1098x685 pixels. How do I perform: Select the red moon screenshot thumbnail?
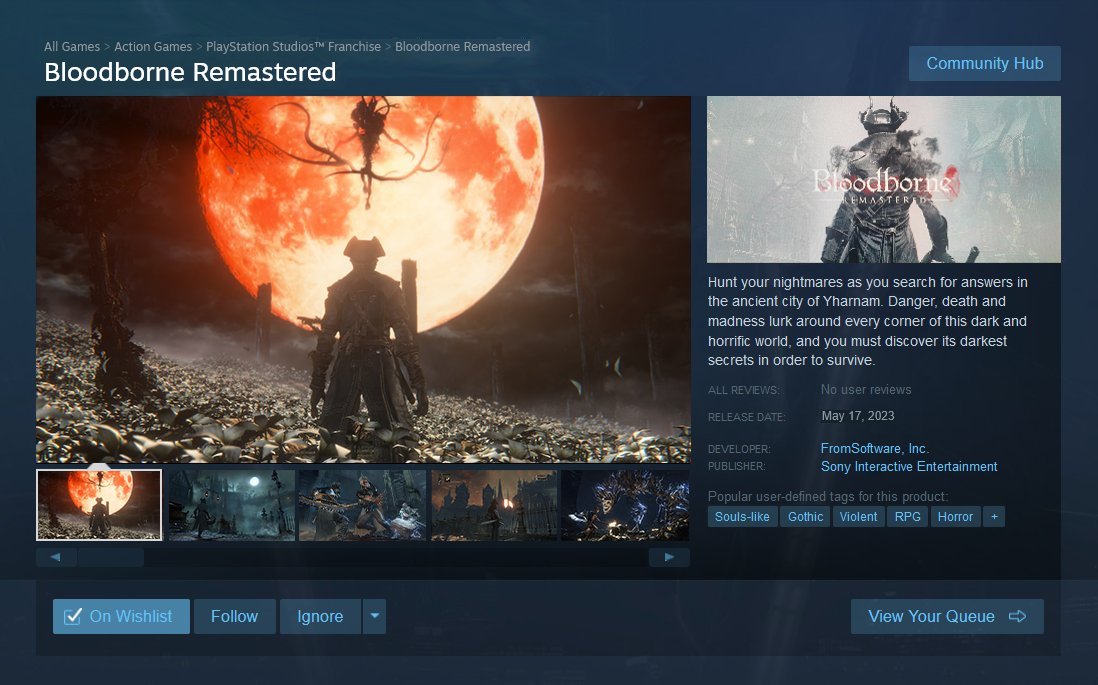click(x=99, y=505)
